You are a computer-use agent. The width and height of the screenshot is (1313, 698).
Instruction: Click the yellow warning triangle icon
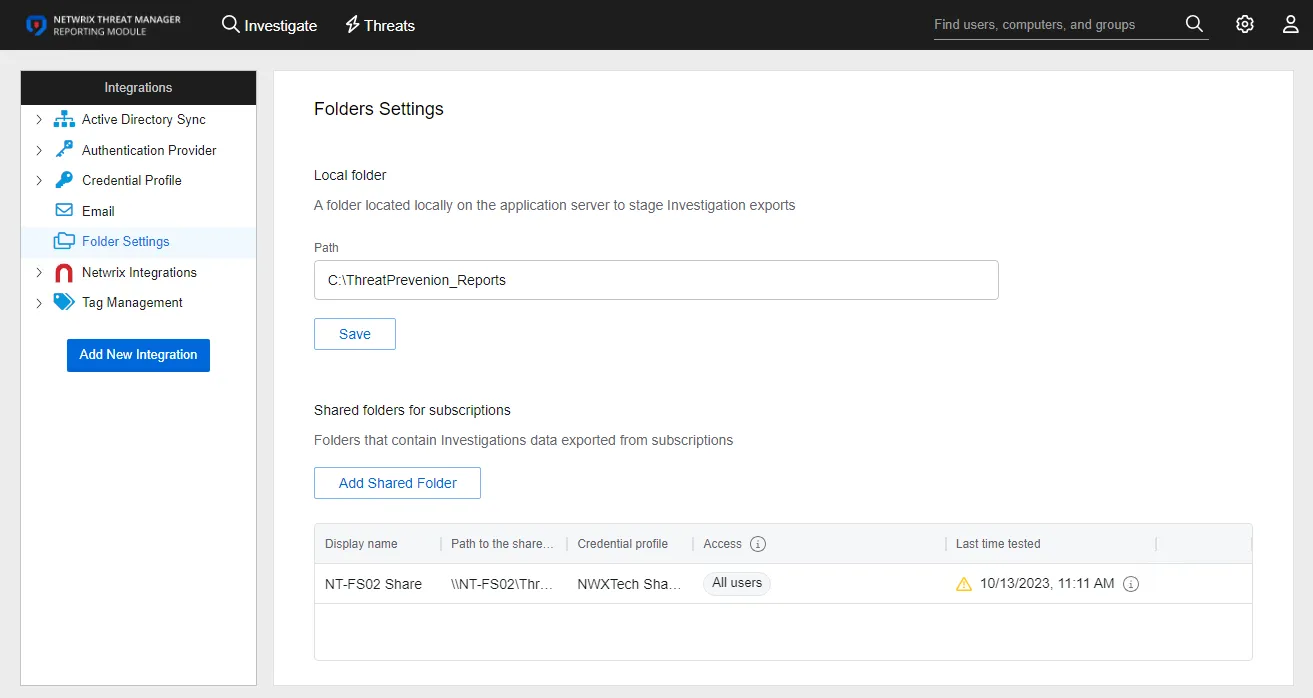click(x=964, y=584)
